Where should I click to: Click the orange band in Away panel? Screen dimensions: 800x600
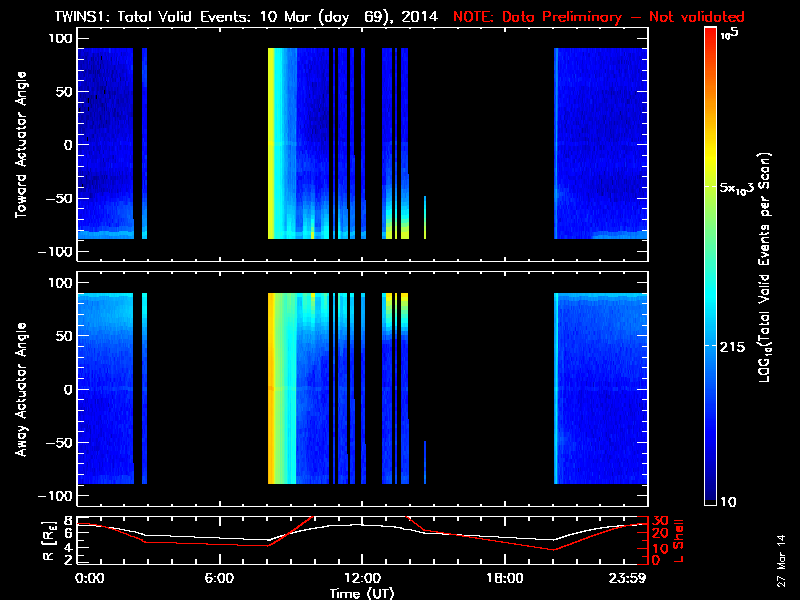pos(272,390)
